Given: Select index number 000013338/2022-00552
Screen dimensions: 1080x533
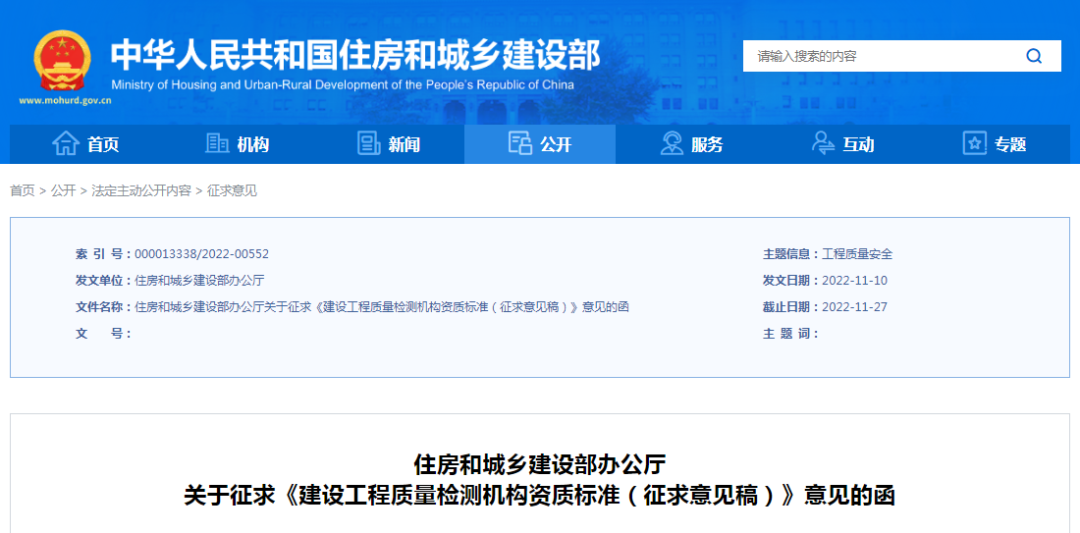Looking at the screenshot, I should (202, 254).
